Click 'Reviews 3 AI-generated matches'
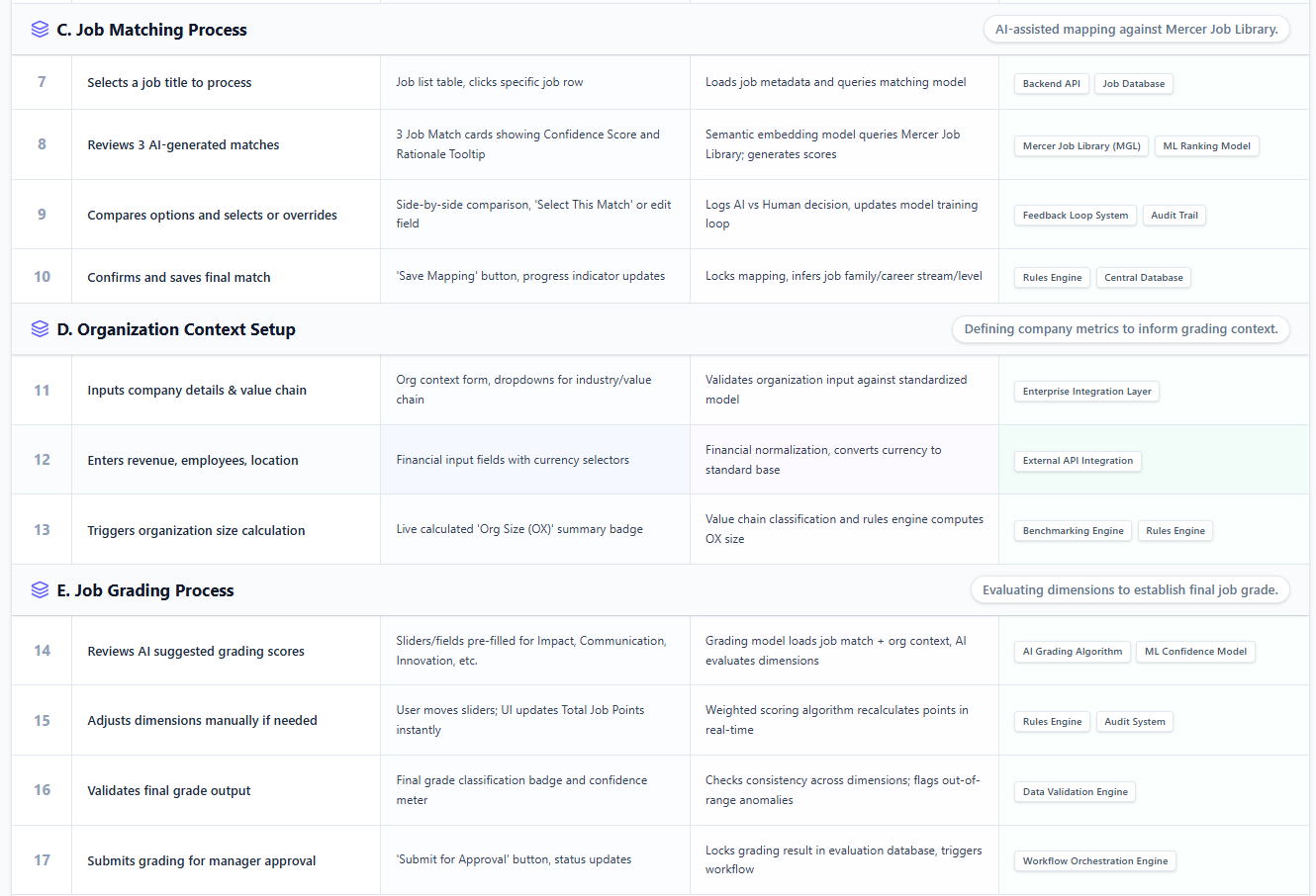 click(183, 145)
